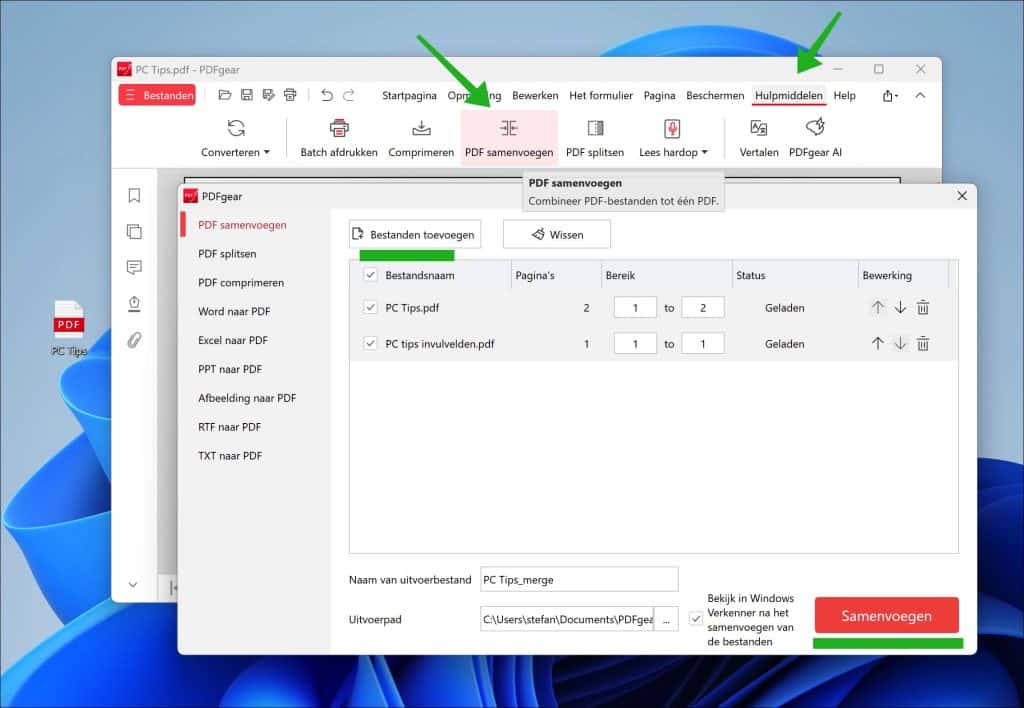Switch to the Pagina tab
This screenshot has height=708, width=1024.
coord(660,95)
